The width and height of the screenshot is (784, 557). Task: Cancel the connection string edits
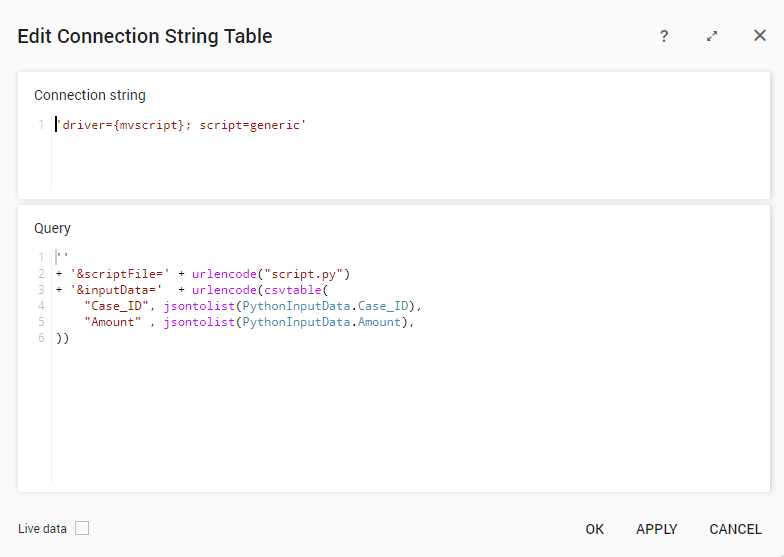[x=735, y=529]
